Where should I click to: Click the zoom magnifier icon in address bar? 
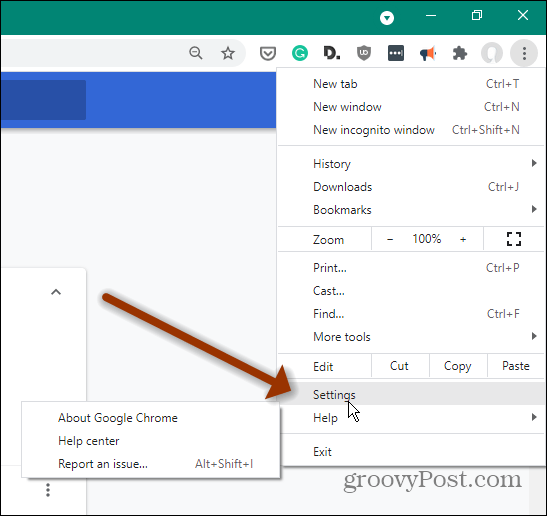(x=196, y=53)
